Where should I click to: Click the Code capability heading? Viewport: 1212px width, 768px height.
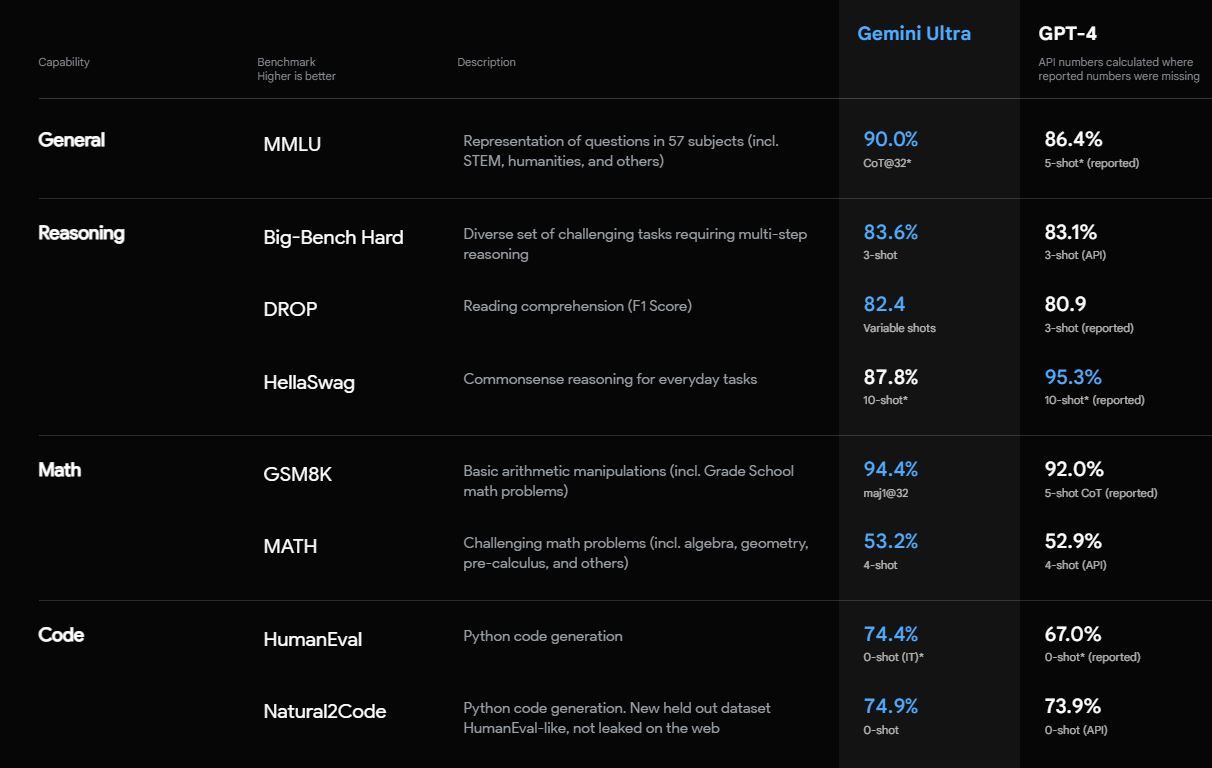click(61, 635)
